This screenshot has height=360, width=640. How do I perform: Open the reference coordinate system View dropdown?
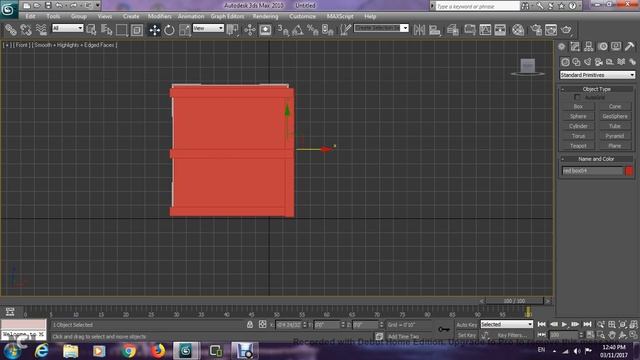pos(208,28)
